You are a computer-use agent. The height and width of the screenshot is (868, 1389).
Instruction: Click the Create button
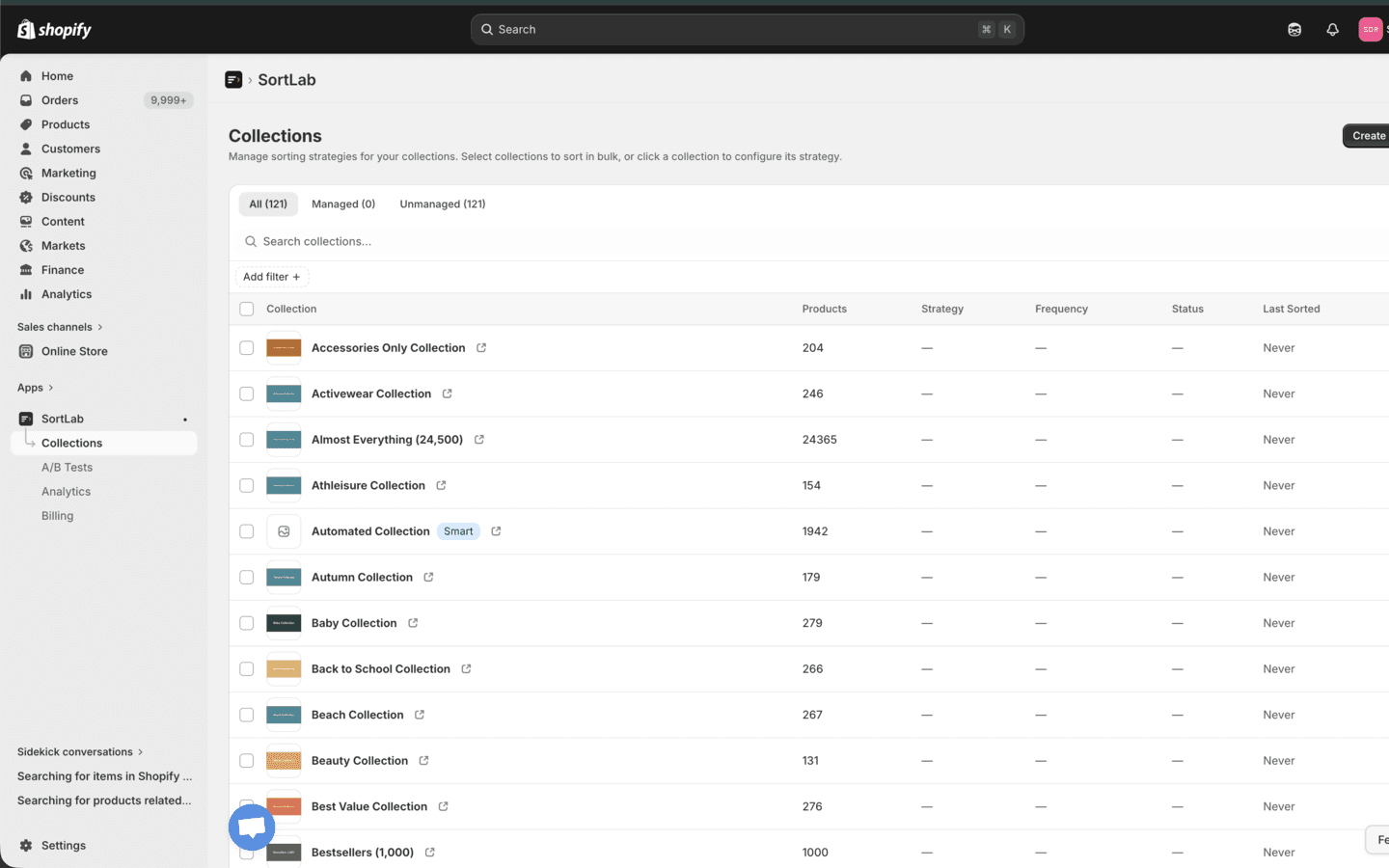(1367, 136)
